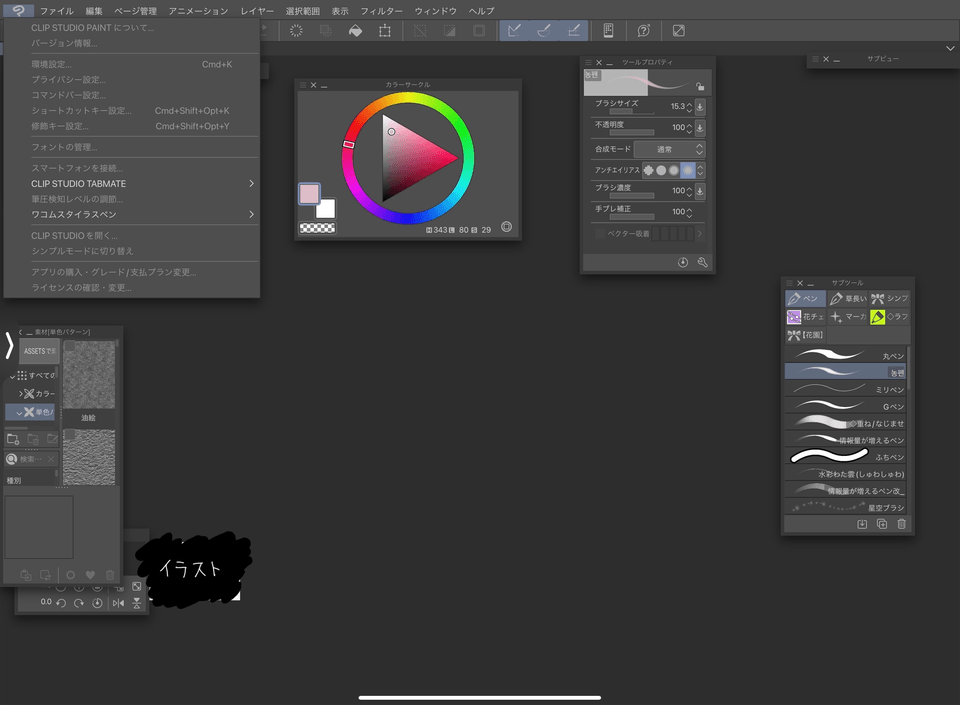Select the 星空ブラシ brush

click(846, 507)
